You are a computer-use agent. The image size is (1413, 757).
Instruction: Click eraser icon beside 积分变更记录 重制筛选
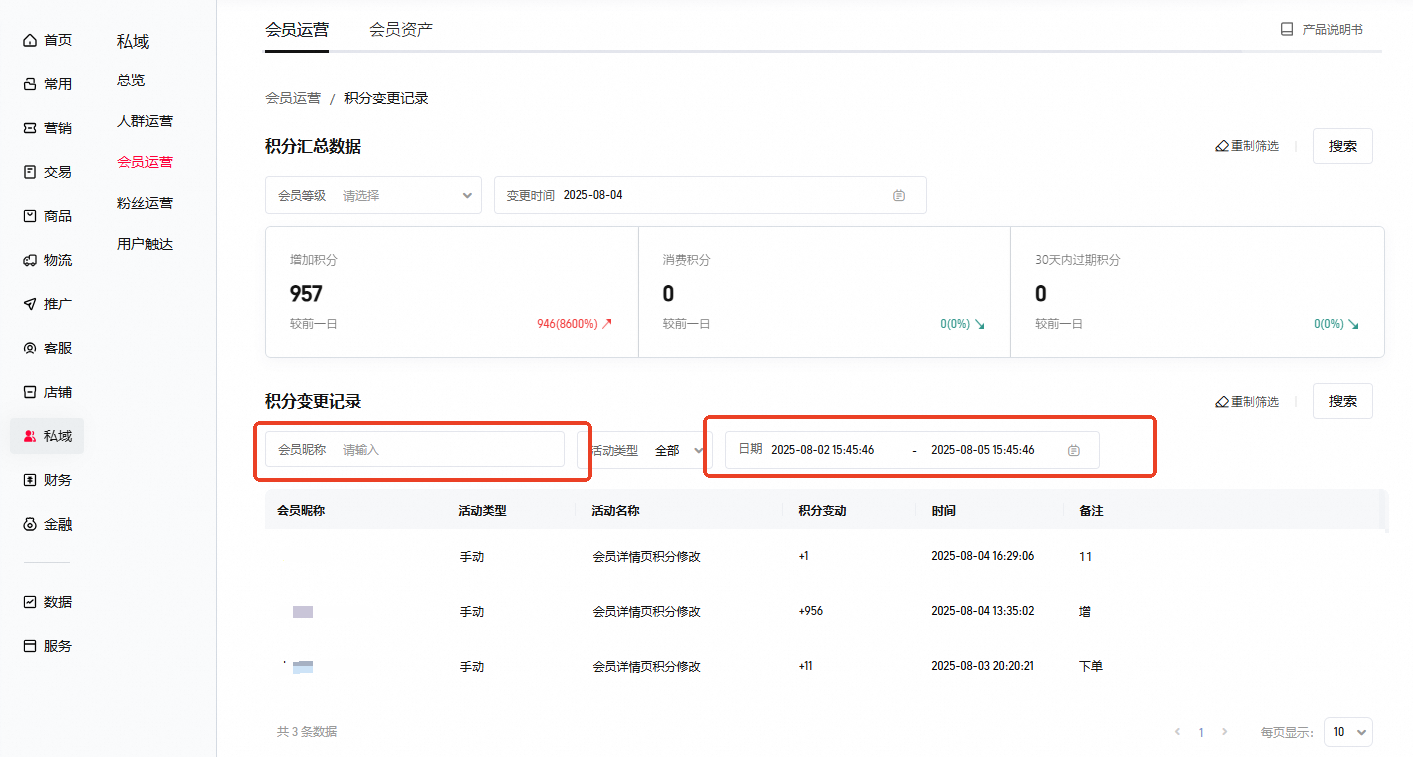point(1222,401)
